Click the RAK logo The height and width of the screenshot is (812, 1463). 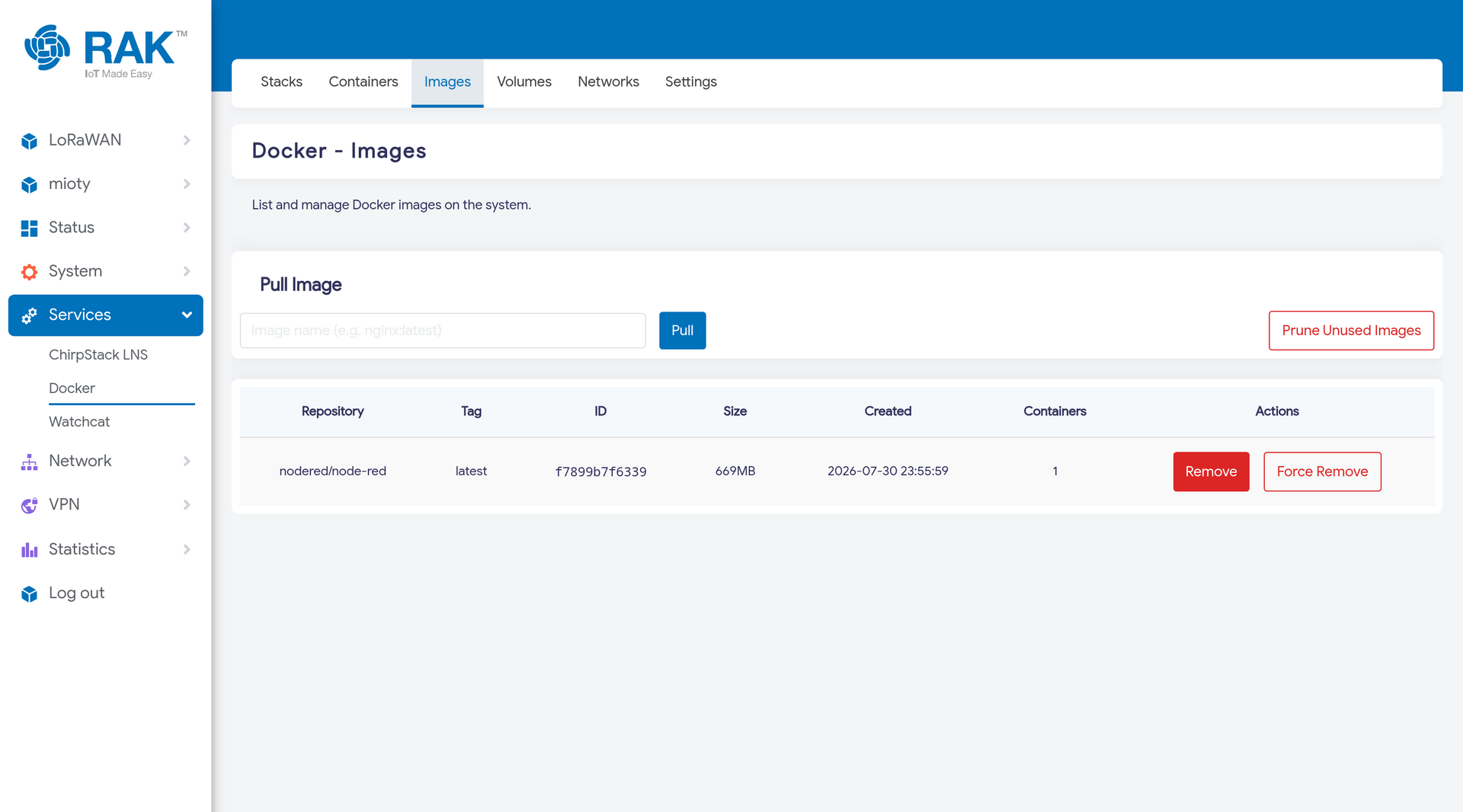click(x=106, y=51)
